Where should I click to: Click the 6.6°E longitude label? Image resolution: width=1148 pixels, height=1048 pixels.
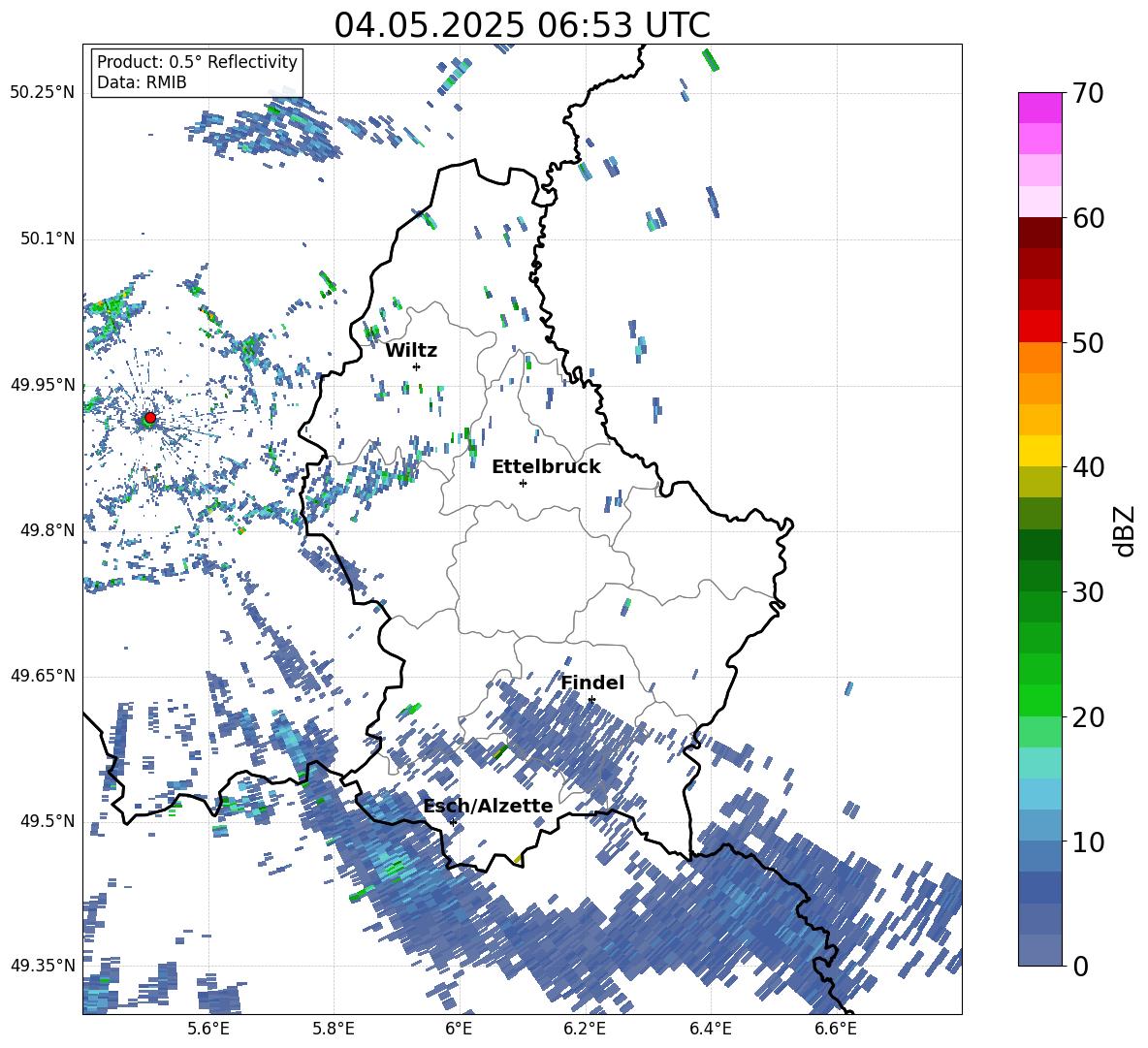[x=836, y=1029]
